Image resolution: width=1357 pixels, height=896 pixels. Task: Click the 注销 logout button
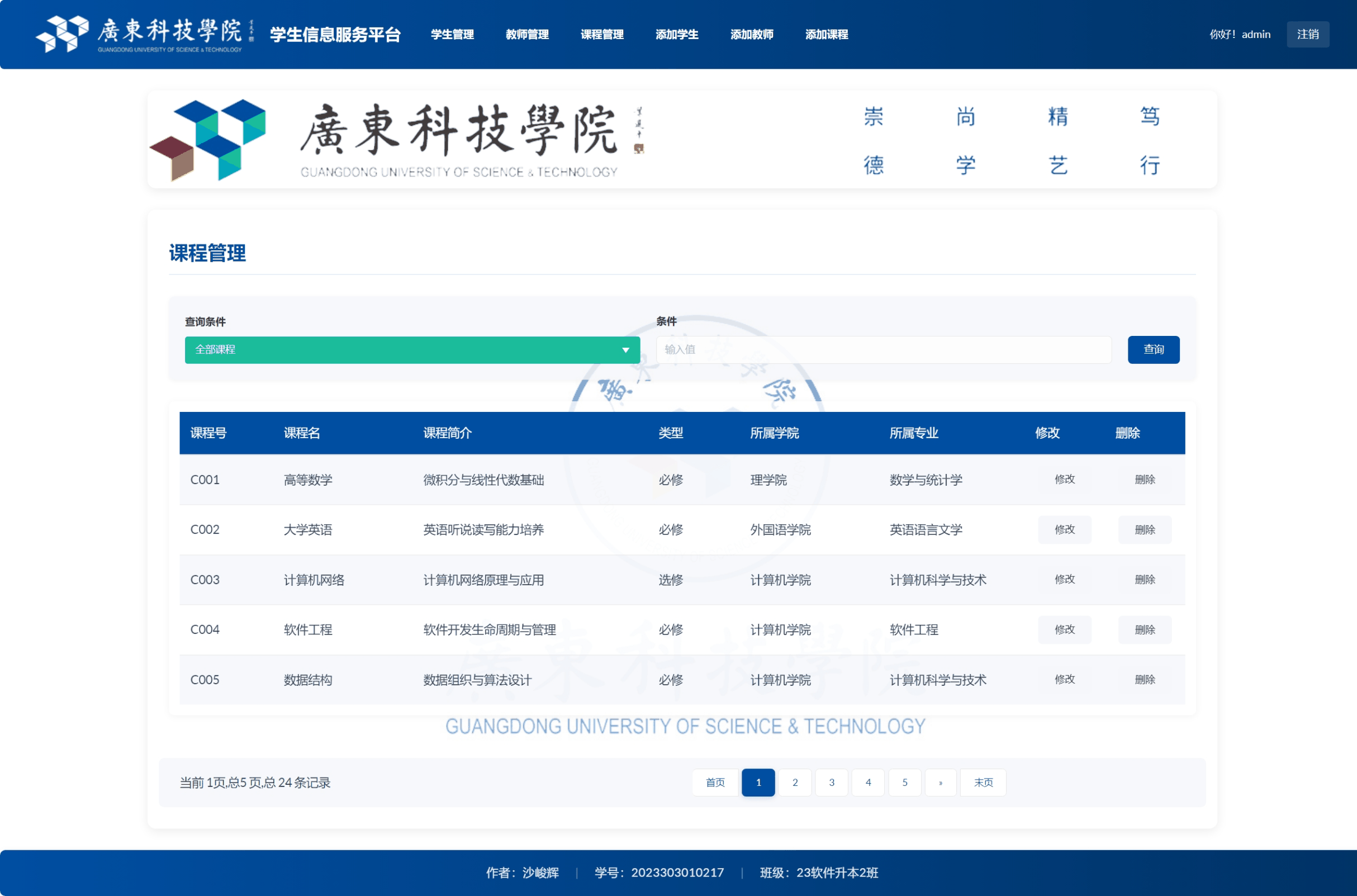[1308, 34]
